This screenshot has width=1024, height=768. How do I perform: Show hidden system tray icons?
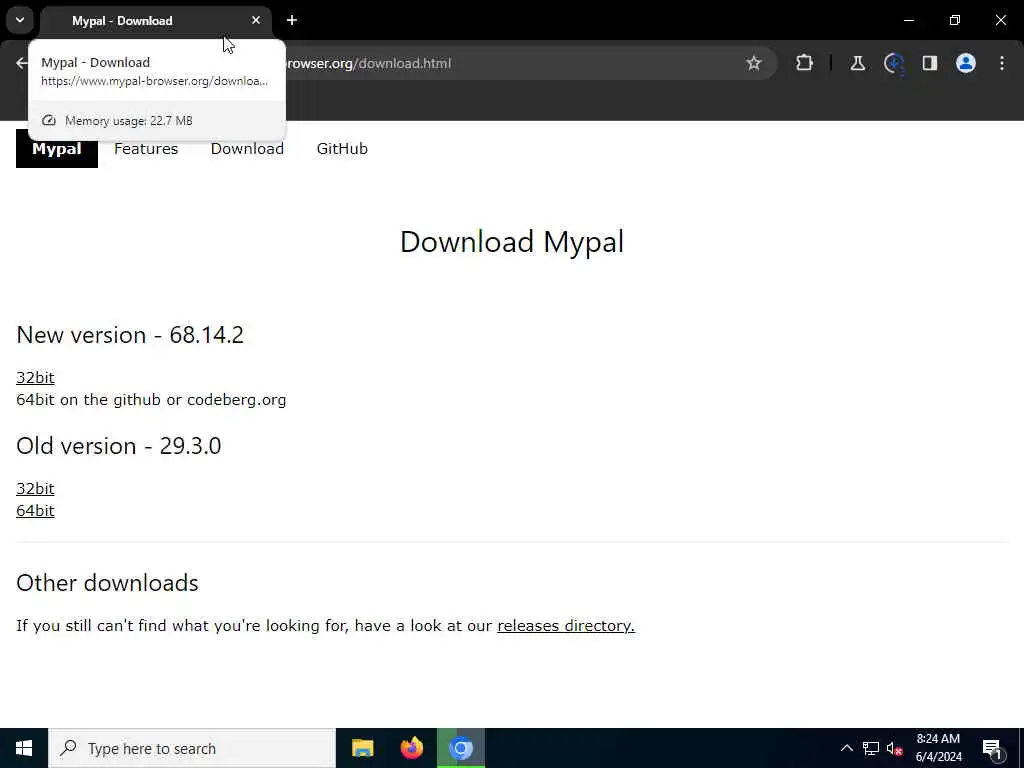pyautogui.click(x=846, y=748)
